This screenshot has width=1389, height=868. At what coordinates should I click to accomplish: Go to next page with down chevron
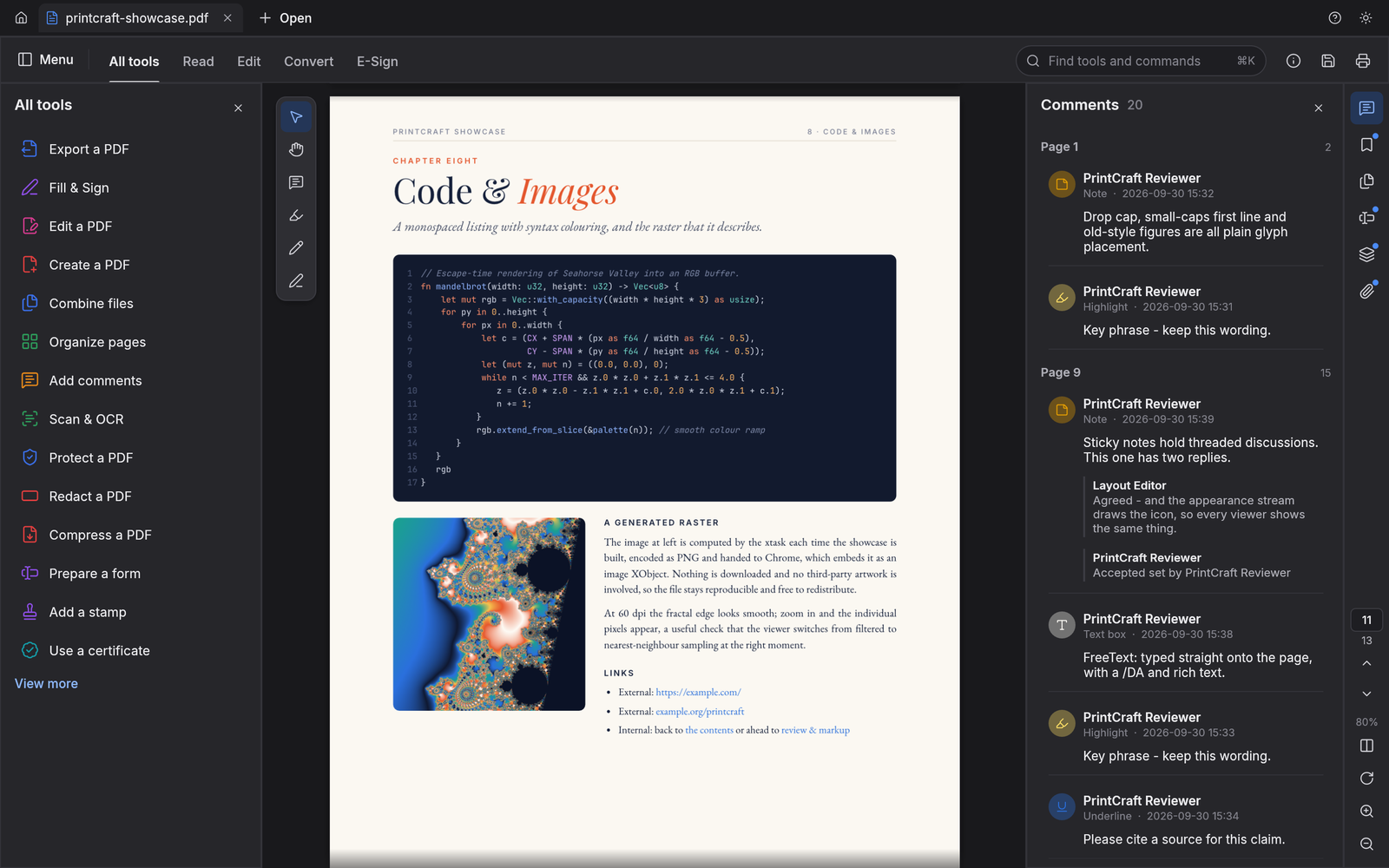pyautogui.click(x=1366, y=694)
